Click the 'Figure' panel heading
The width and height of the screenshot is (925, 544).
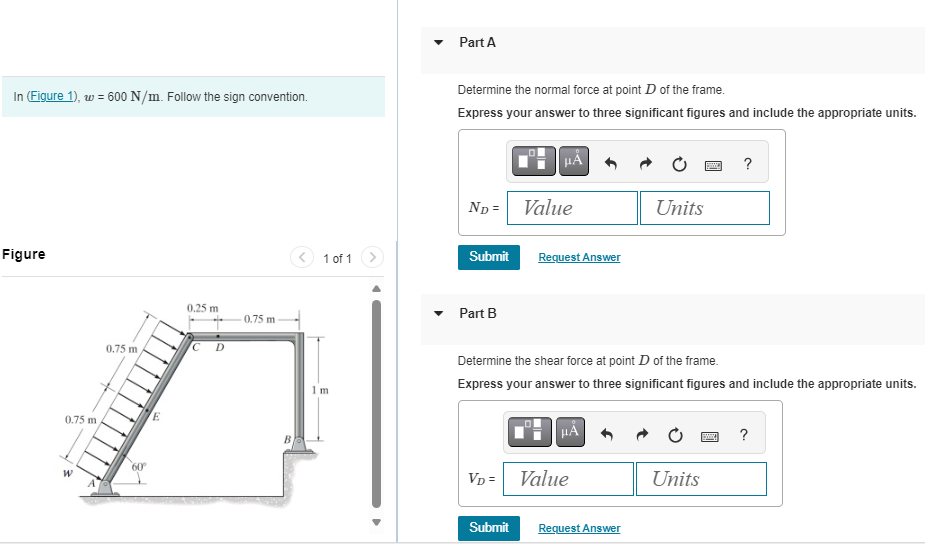click(x=24, y=254)
